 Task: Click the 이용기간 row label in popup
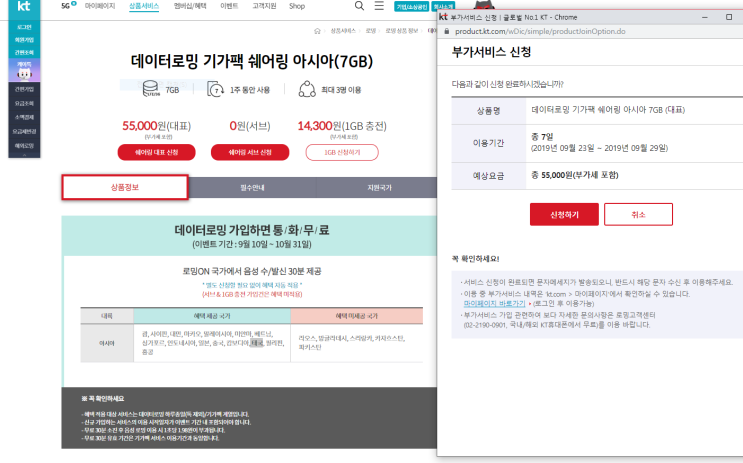pyautogui.click(x=489, y=143)
